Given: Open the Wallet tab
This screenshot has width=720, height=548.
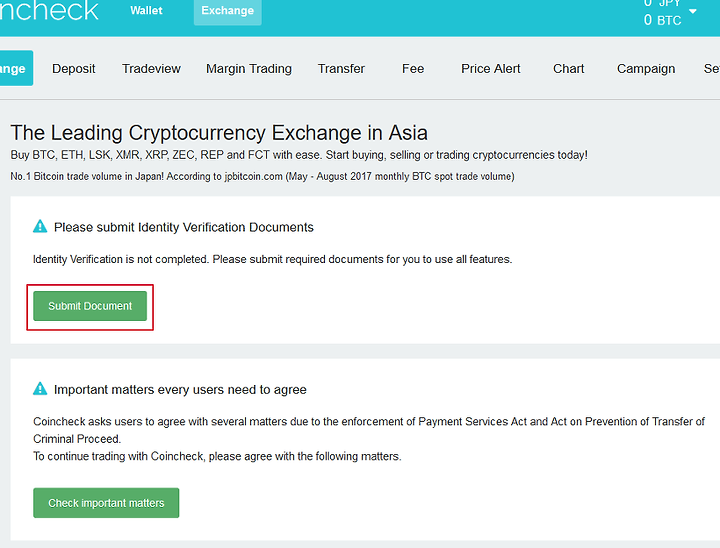Looking at the screenshot, I should (146, 11).
